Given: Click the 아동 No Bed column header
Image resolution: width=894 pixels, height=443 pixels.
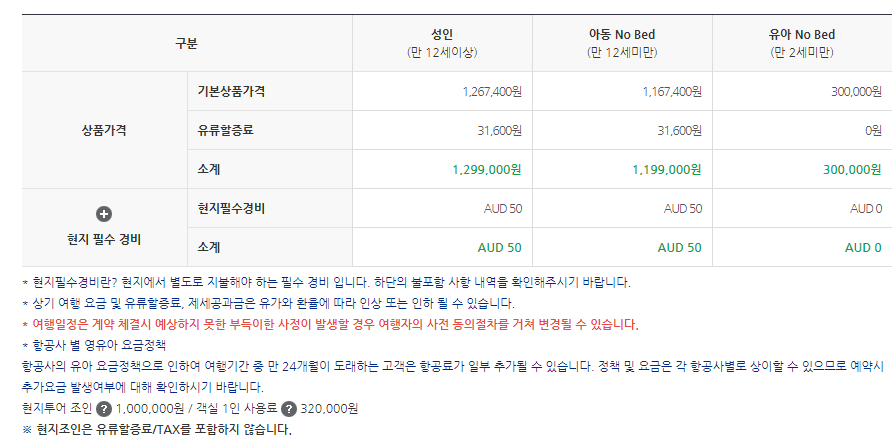Looking at the screenshot, I should (x=622, y=43).
